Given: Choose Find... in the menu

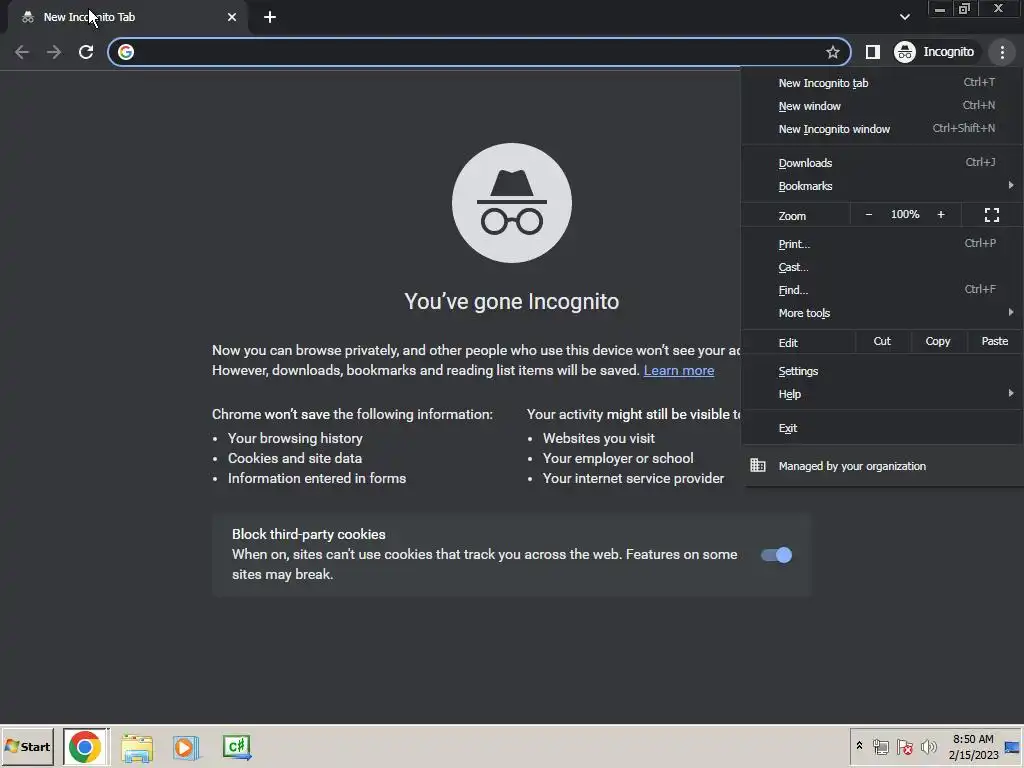Looking at the screenshot, I should coord(882,290).
